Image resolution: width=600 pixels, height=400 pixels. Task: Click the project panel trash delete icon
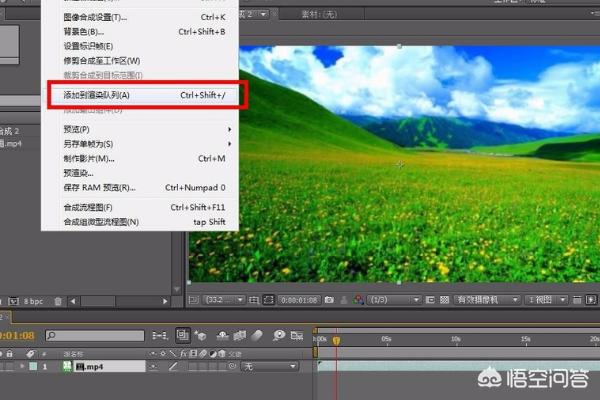tap(58, 302)
